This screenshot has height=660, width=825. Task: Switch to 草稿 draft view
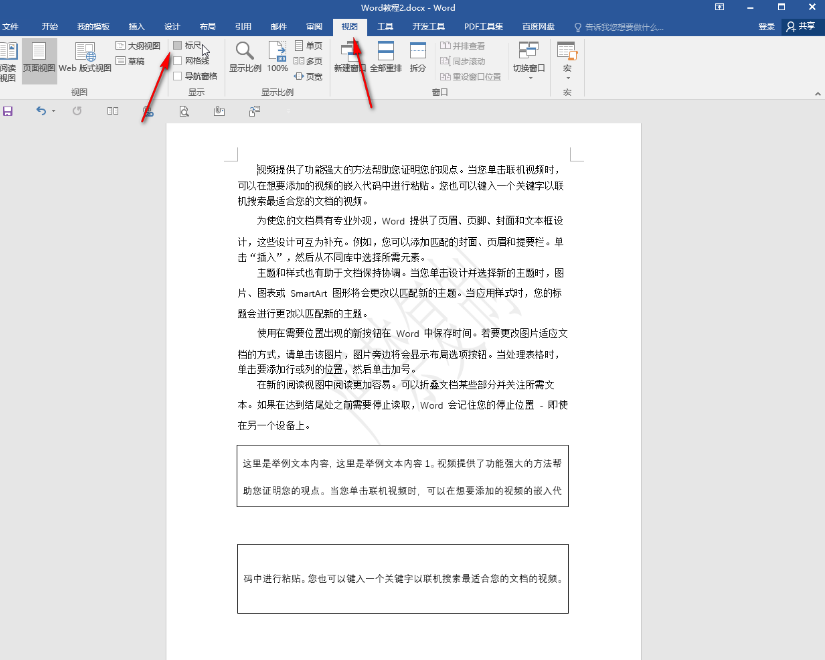pyautogui.click(x=133, y=59)
